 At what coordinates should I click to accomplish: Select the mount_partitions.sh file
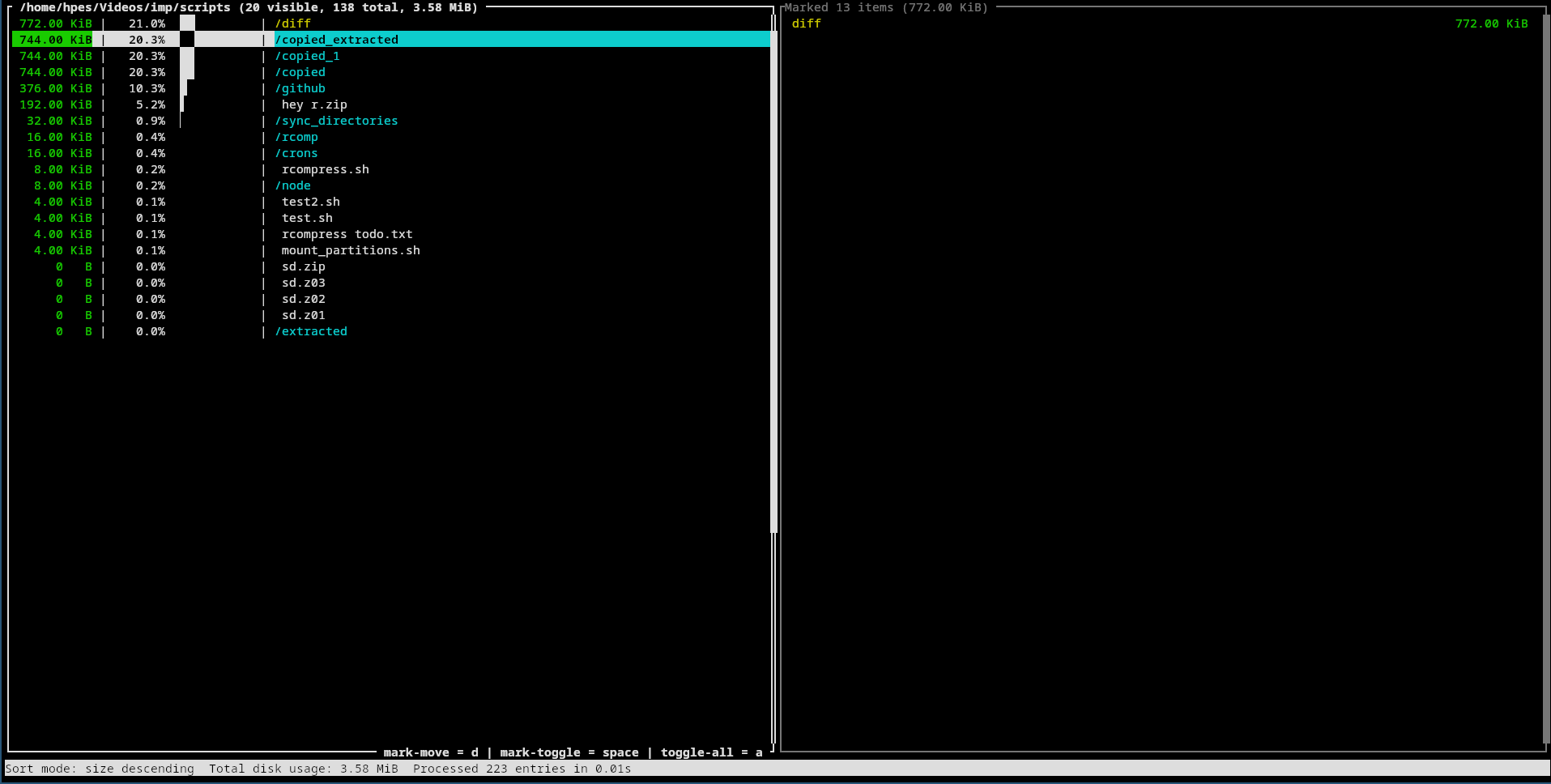coord(351,250)
